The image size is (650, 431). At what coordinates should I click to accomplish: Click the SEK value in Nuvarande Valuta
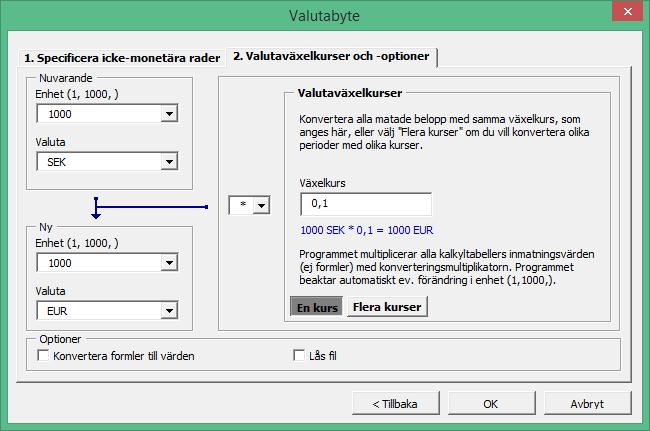point(57,162)
